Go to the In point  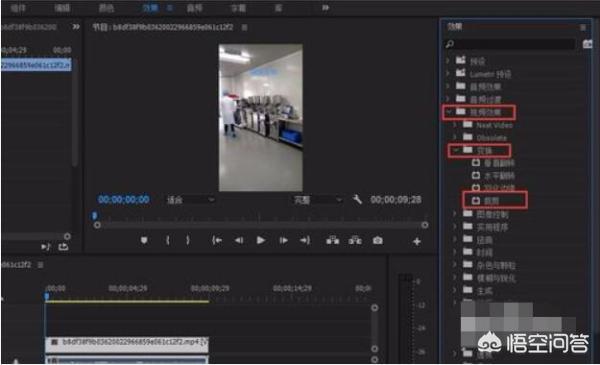pos(217,240)
